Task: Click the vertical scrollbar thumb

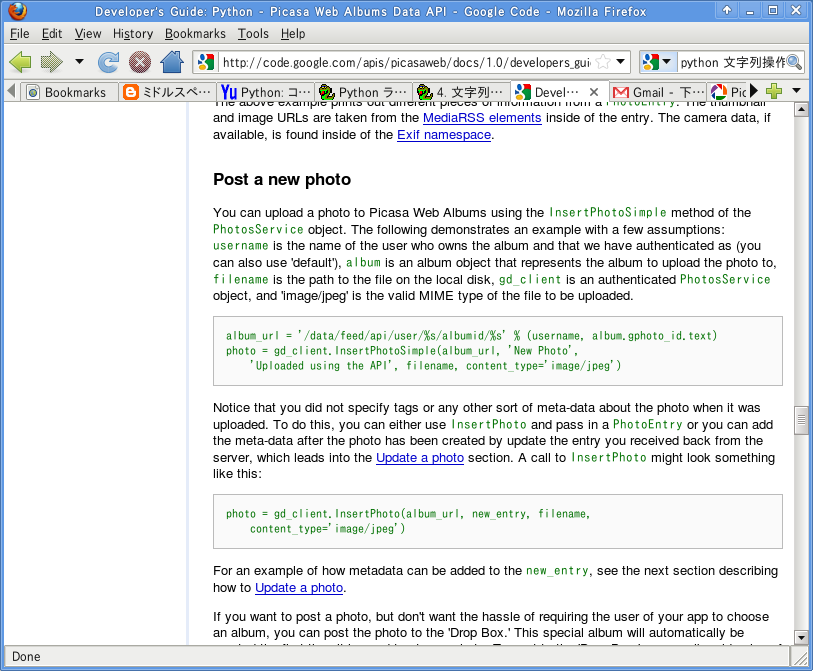Action: point(802,420)
